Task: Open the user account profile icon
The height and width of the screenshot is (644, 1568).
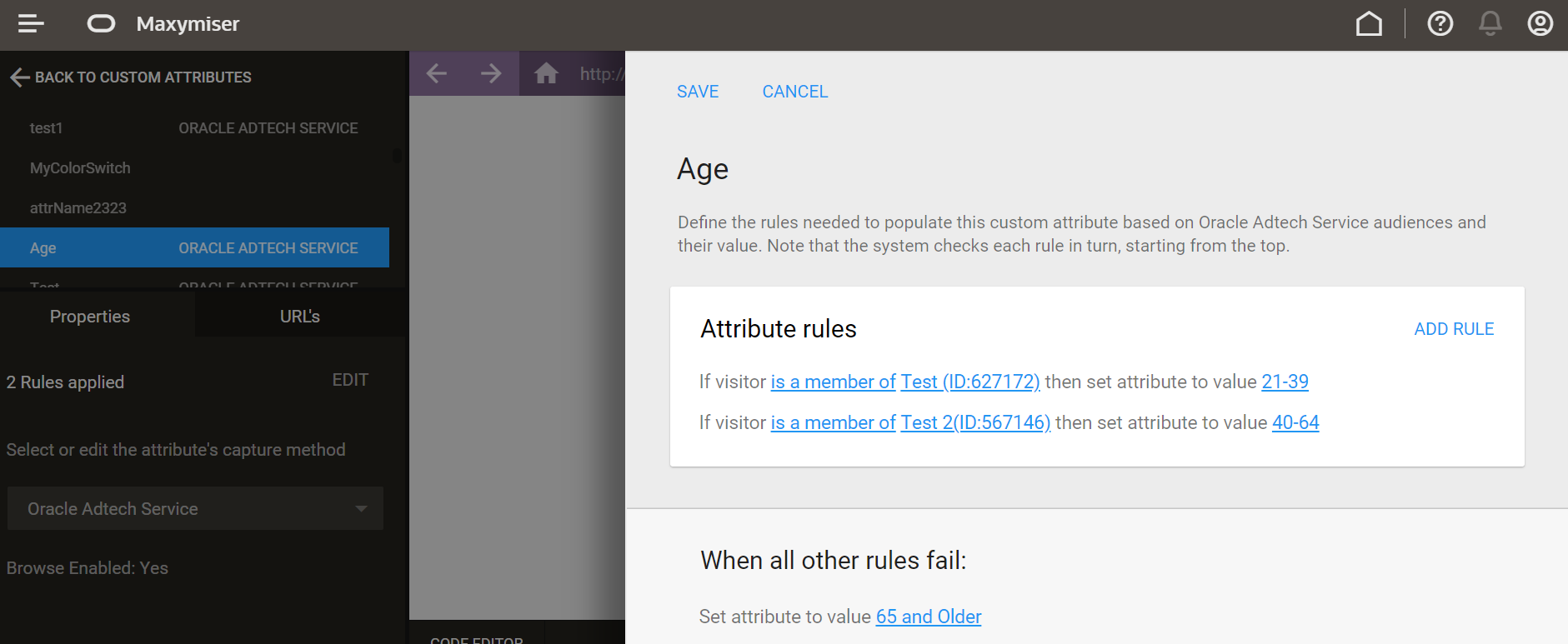Action: pos(1540,23)
